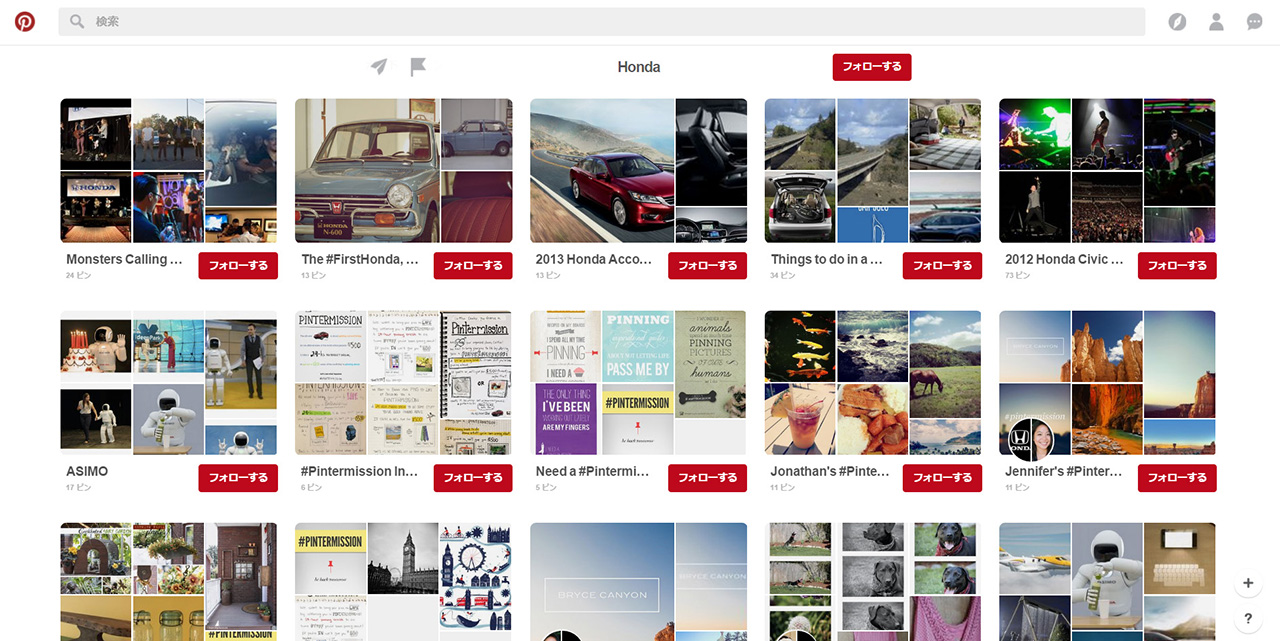Open the ASIMO board title

(x=87, y=471)
